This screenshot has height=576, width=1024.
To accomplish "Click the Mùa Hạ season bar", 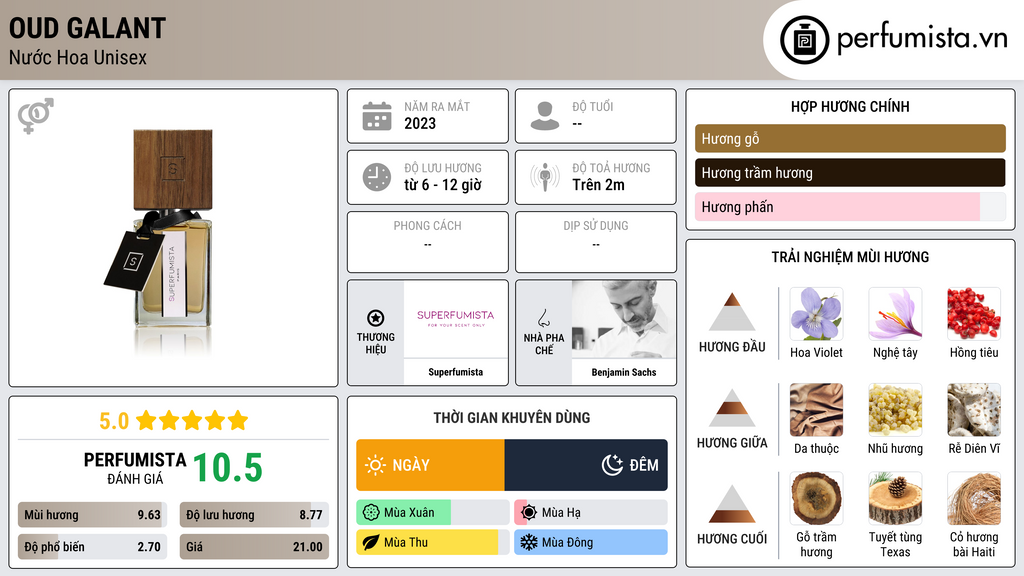I will [x=591, y=513].
